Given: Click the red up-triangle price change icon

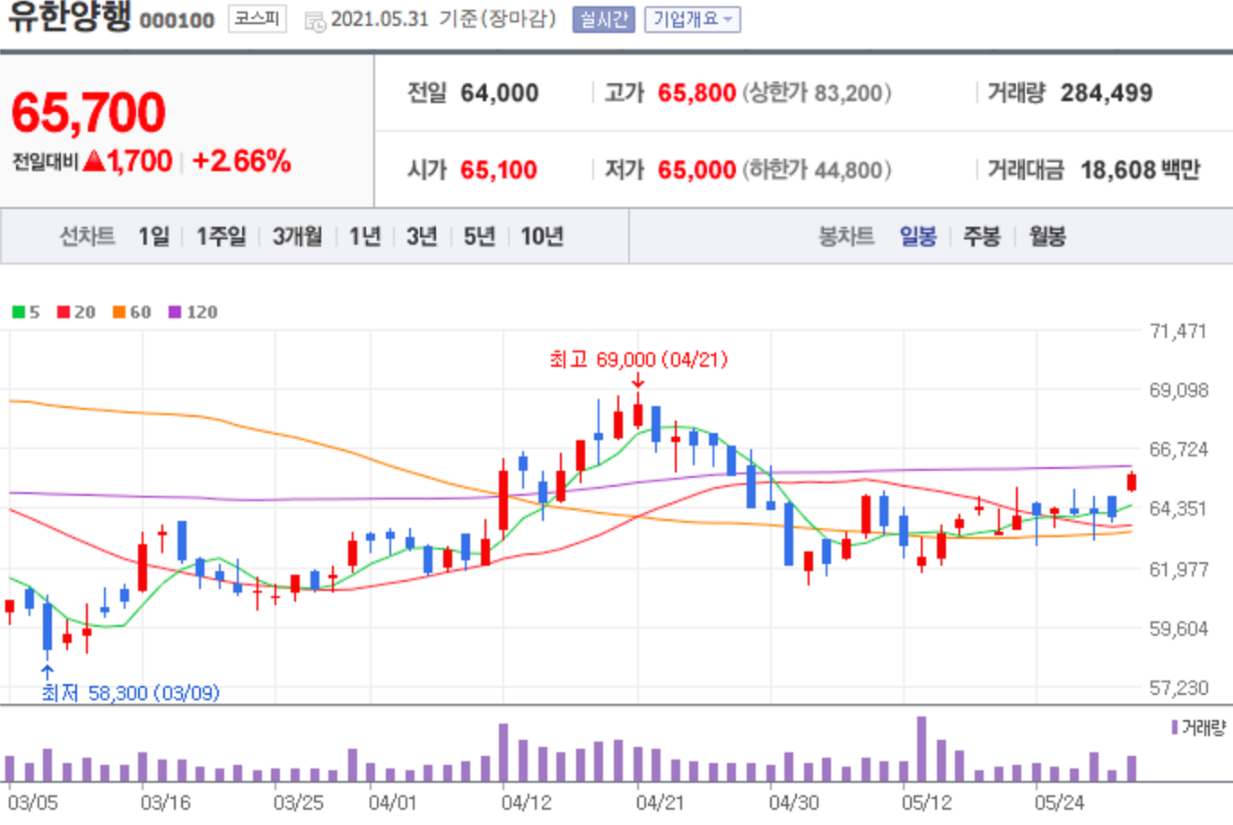Looking at the screenshot, I should [x=95, y=160].
